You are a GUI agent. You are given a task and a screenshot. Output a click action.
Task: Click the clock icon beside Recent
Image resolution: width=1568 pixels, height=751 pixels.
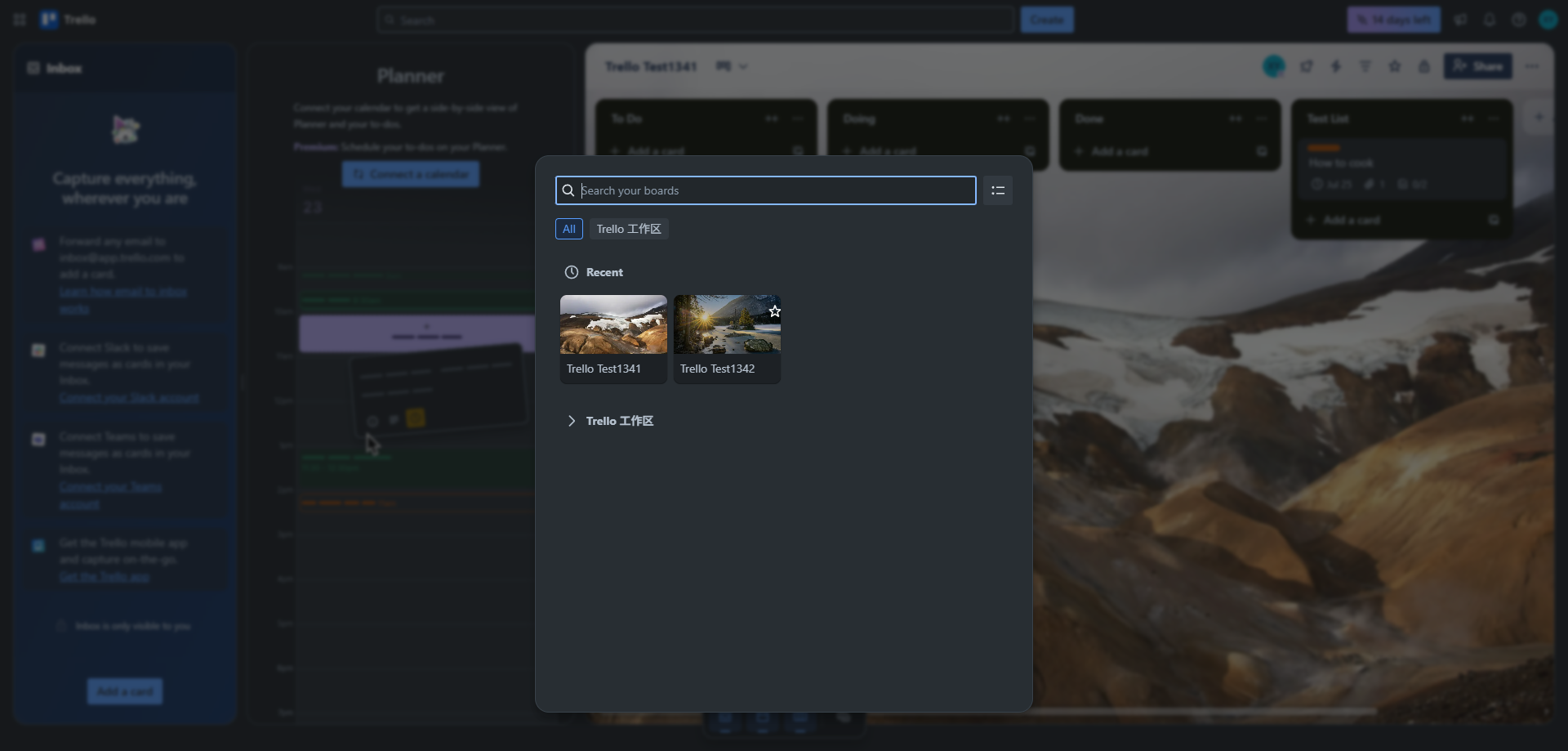(572, 272)
